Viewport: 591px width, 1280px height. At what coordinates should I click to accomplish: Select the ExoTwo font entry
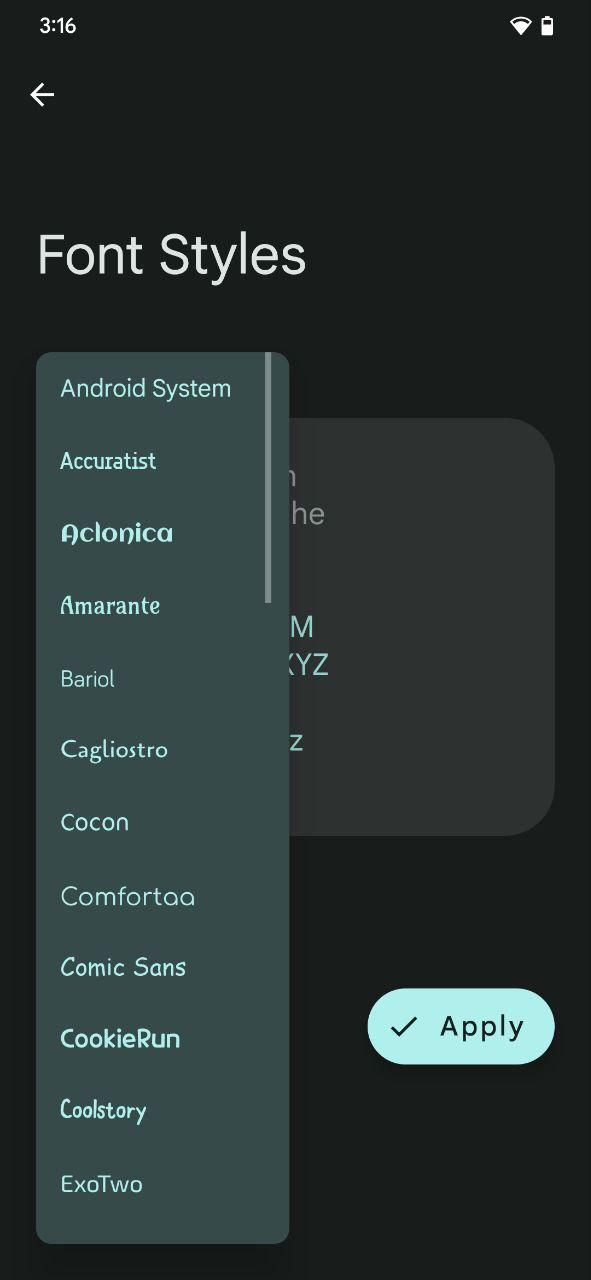[162, 1184]
